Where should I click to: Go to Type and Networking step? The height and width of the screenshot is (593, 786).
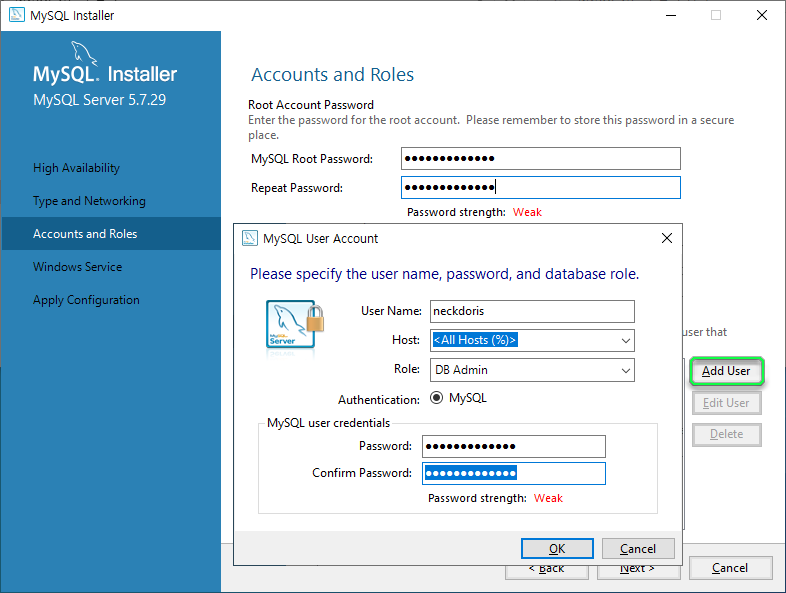click(89, 201)
